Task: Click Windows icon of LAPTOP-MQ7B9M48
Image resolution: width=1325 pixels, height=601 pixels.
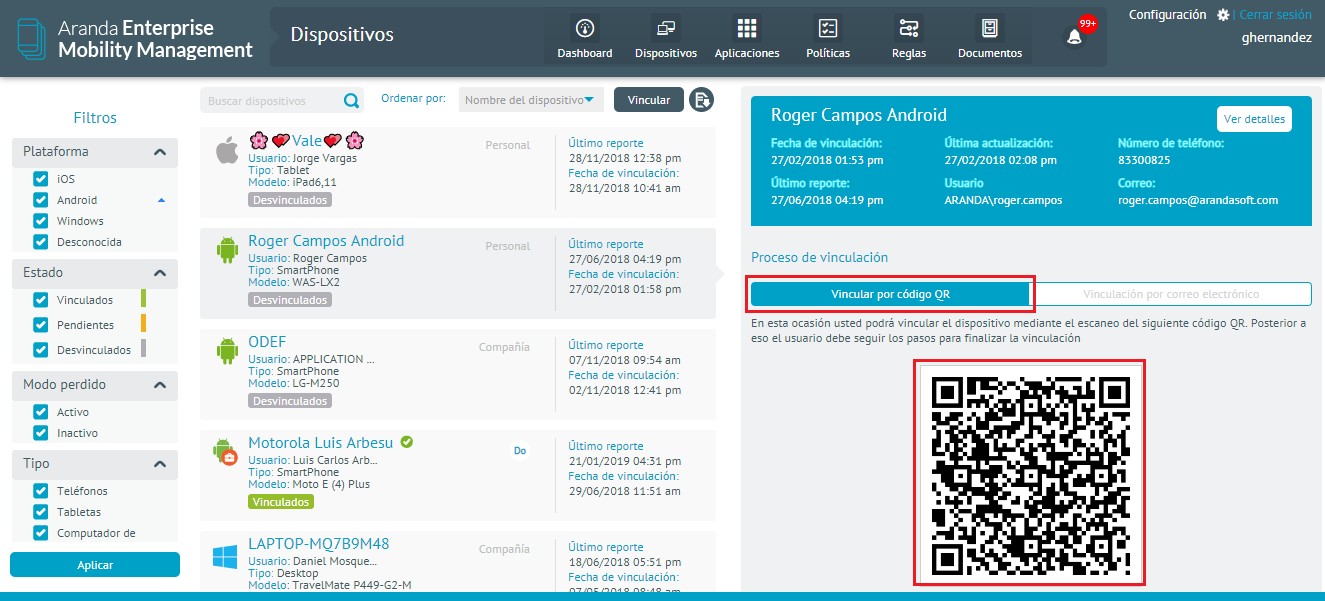Action: coord(225,557)
